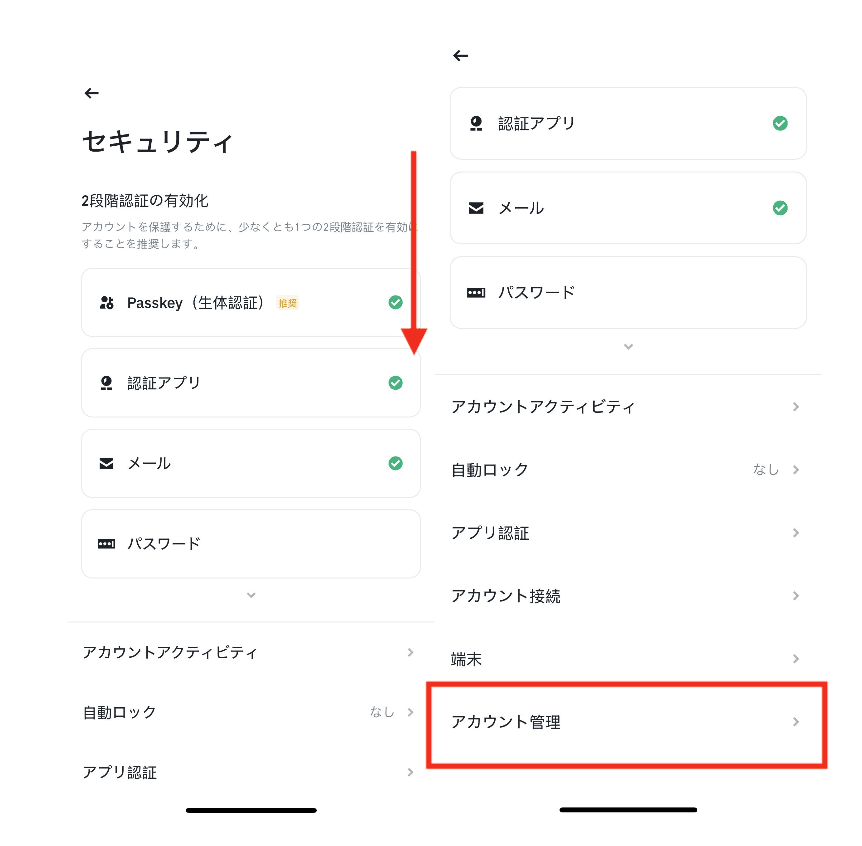Open アカウント管理 menu item
The image size is (862, 846).
[626, 722]
